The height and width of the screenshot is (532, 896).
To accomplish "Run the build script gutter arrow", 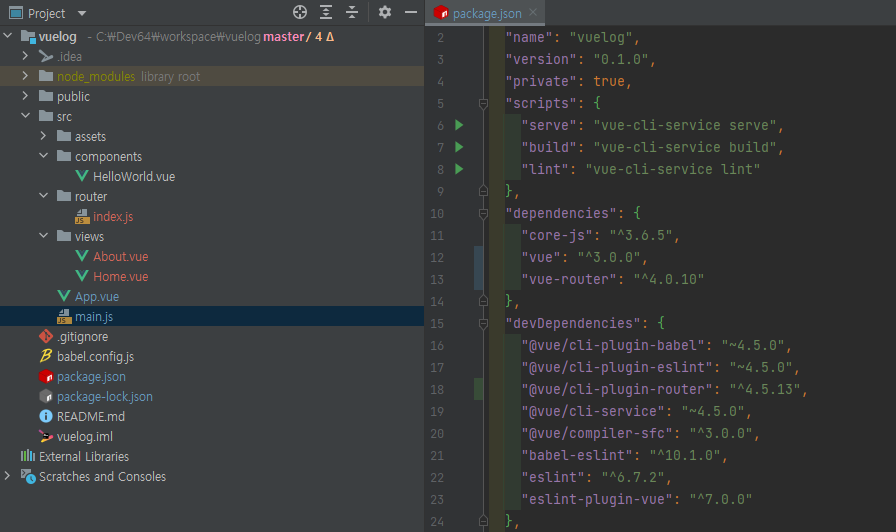I will coord(459,147).
